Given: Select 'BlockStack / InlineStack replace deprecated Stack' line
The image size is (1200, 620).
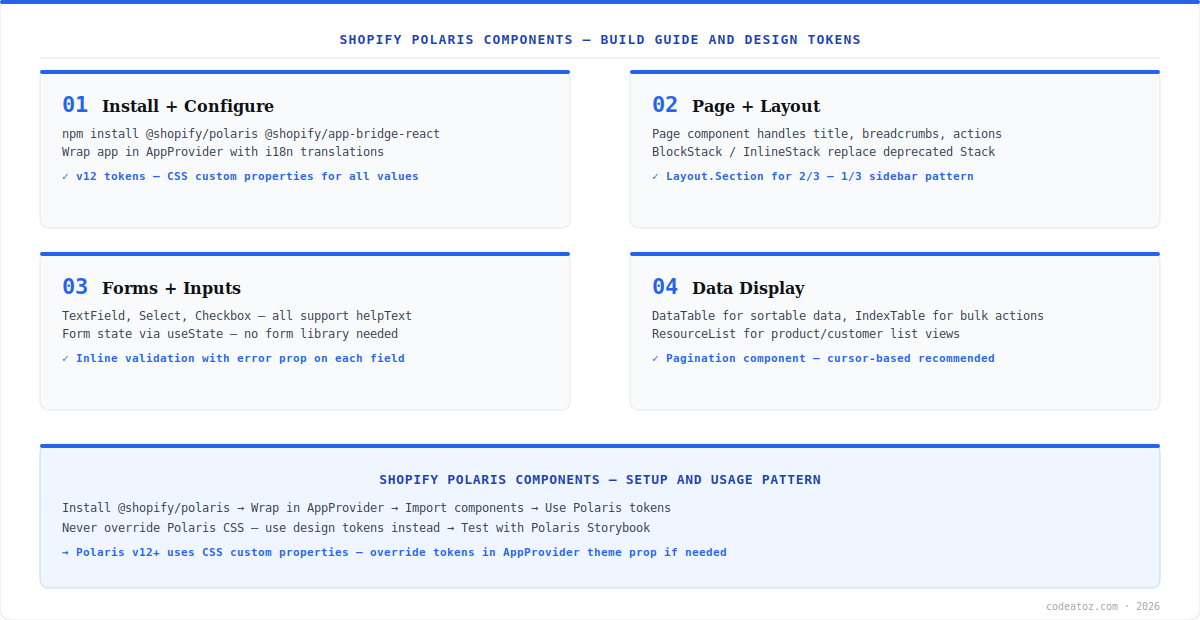Looking at the screenshot, I should (824, 152).
